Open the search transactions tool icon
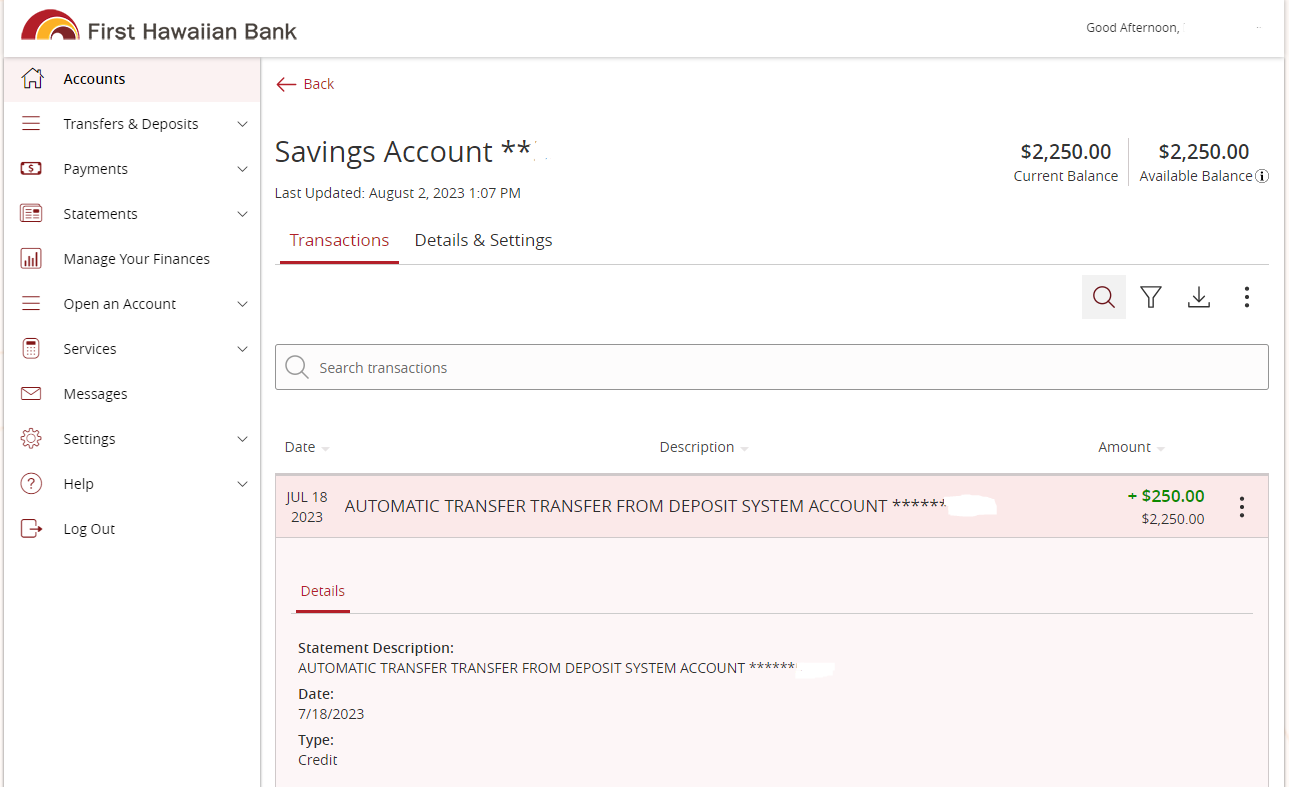 pyautogui.click(x=1103, y=297)
